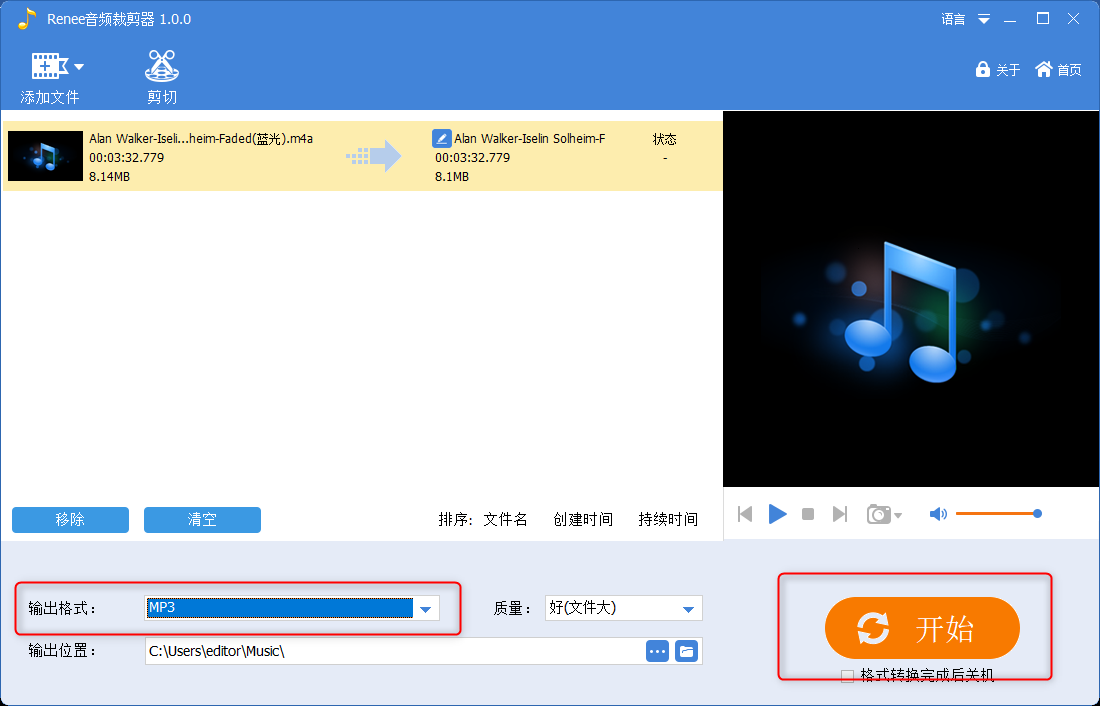1100x706 pixels.
Task: Click the 8.1MB output size text
Action: [x=452, y=176]
